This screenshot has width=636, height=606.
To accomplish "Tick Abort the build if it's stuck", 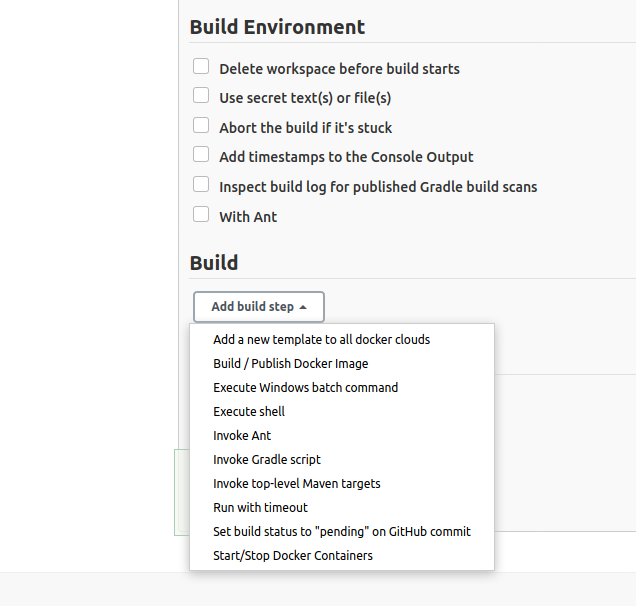I will pos(201,125).
